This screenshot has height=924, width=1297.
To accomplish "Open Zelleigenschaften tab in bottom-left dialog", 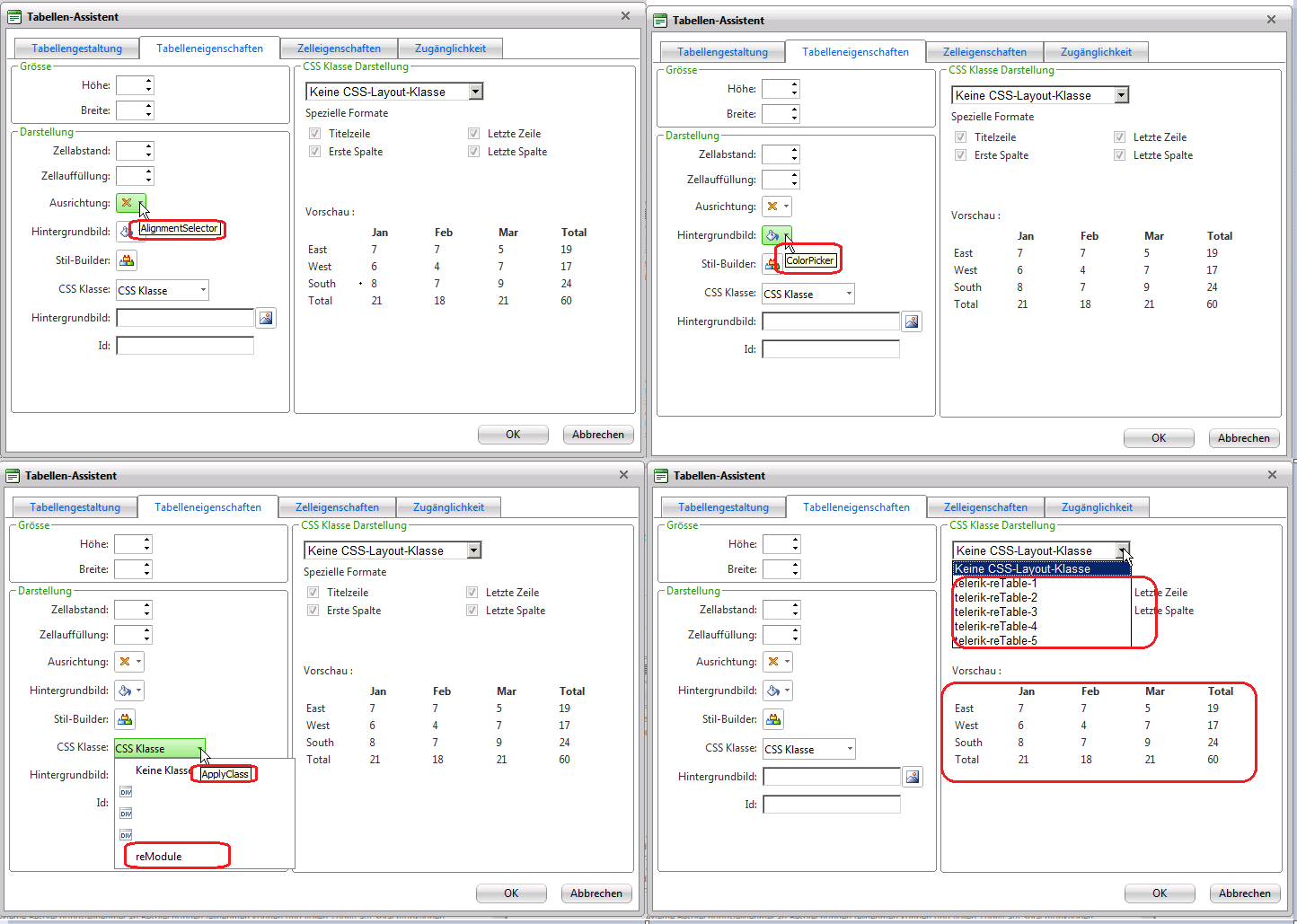I will 338,507.
